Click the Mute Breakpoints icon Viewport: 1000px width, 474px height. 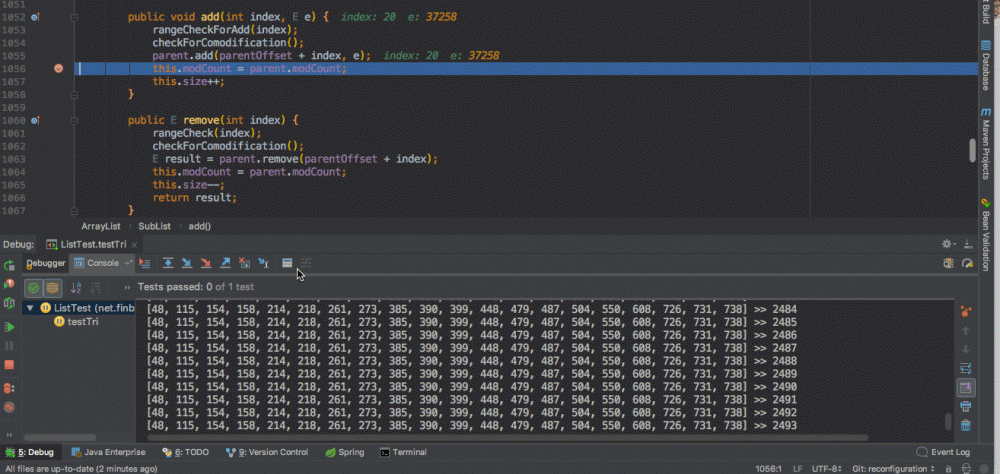tap(9, 407)
